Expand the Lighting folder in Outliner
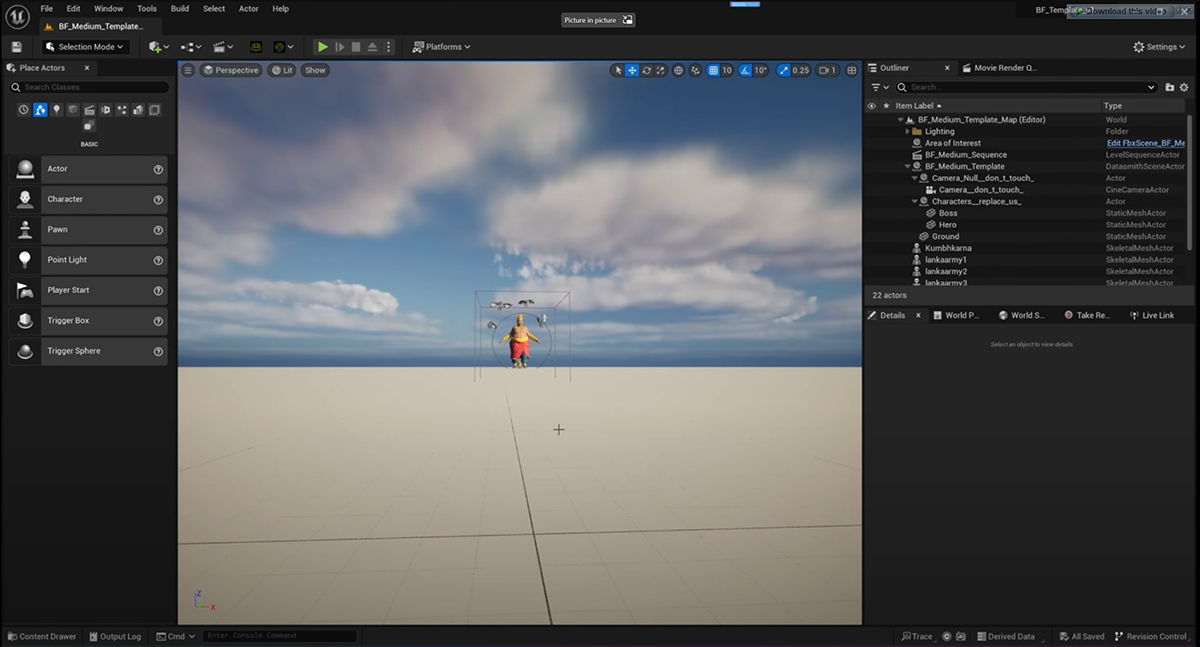 (908, 131)
